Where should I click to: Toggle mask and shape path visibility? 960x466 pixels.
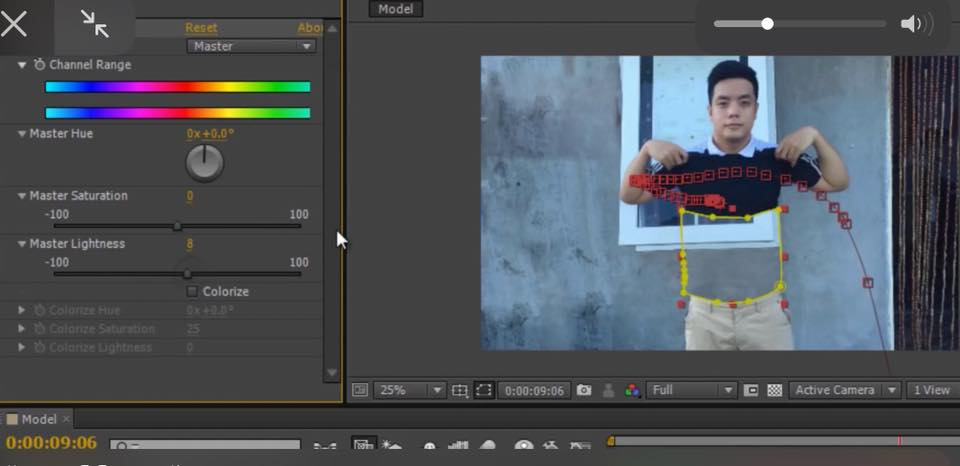pyautogui.click(x=484, y=390)
